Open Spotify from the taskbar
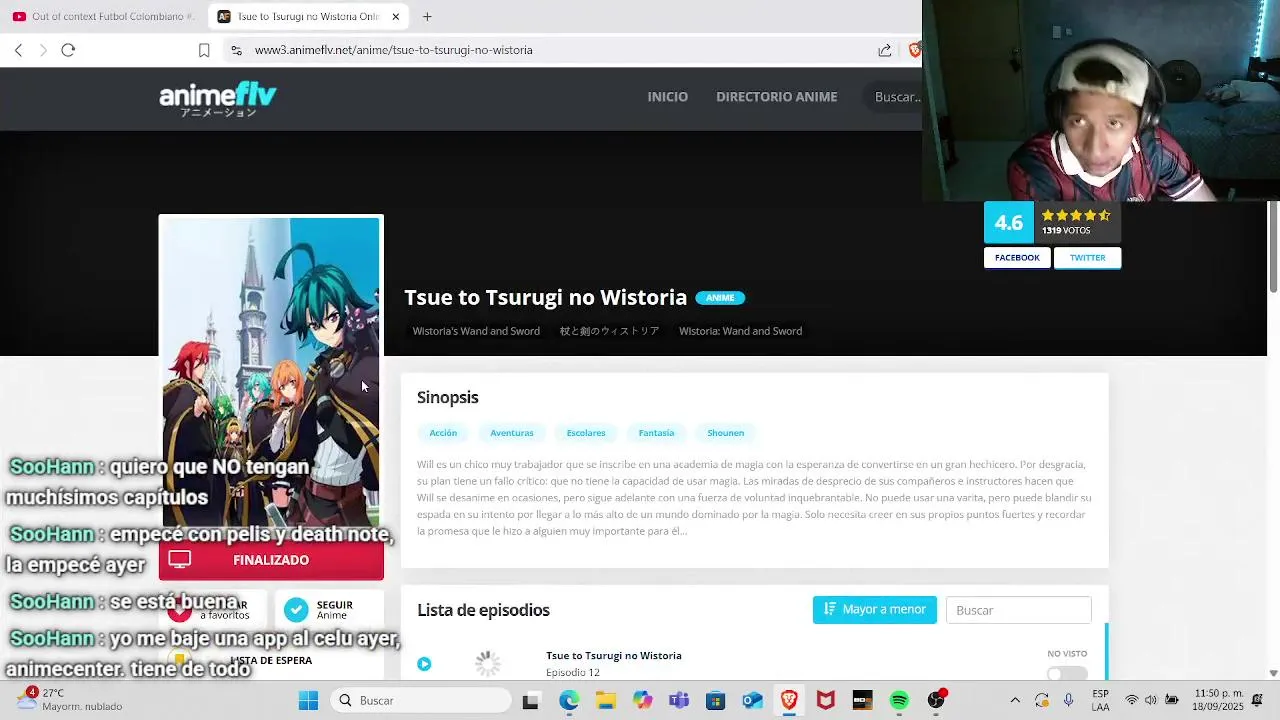Image resolution: width=1280 pixels, height=720 pixels. click(x=899, y=701)
